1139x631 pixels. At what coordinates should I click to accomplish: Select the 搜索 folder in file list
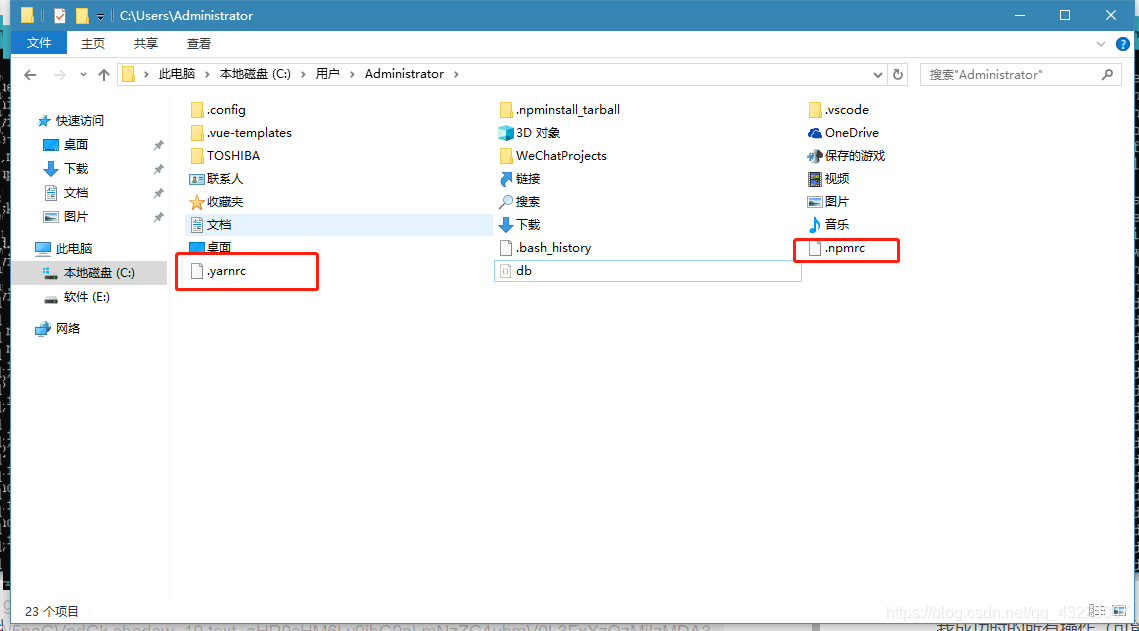coord(521,202)
